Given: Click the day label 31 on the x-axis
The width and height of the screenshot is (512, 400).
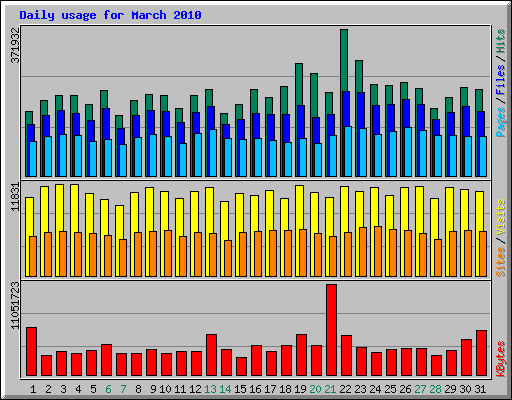Looking at the screenshot, I should (480, 389).
